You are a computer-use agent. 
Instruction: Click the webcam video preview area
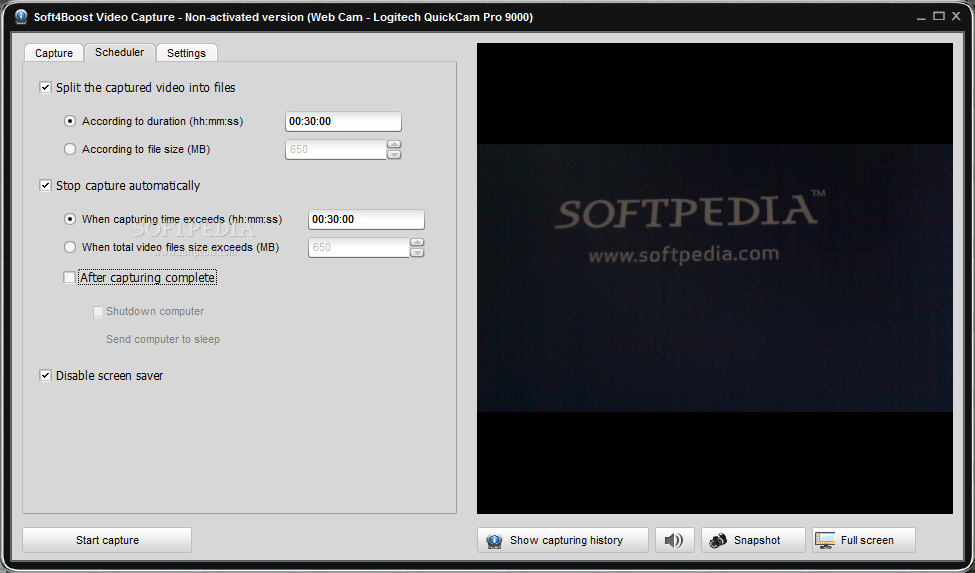coord(714,278)
